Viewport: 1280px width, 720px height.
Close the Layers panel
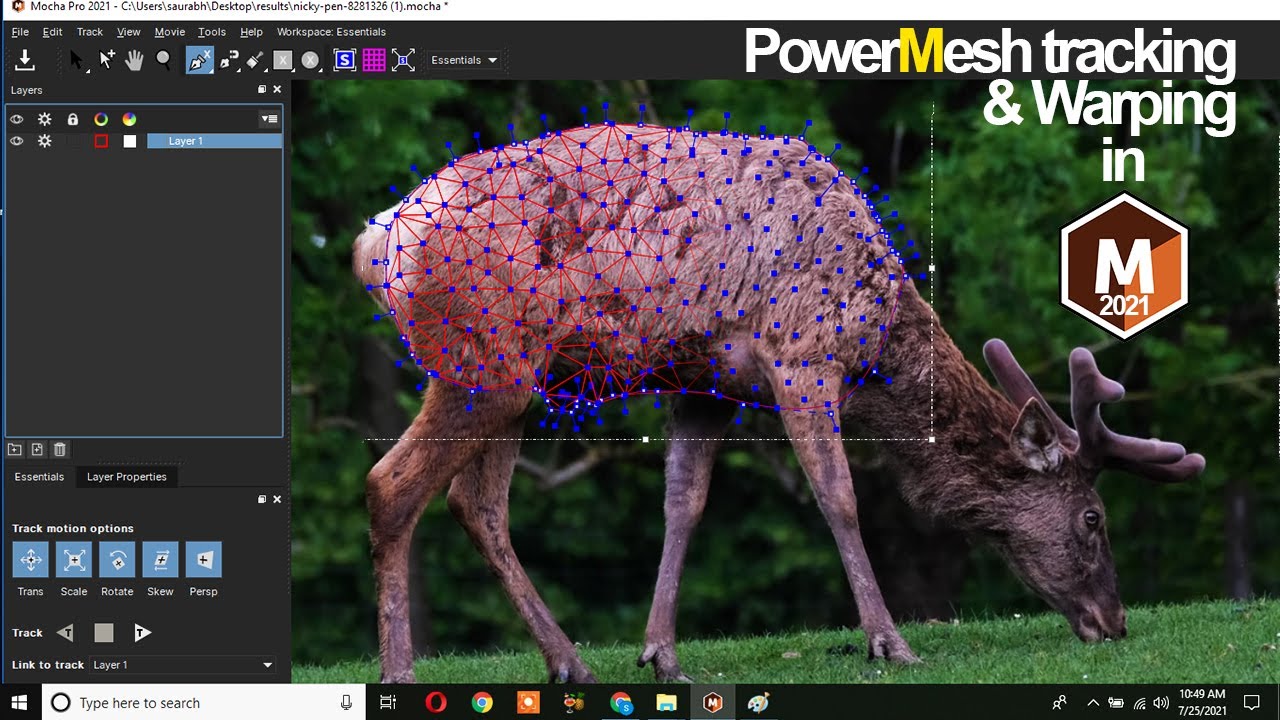pos(277,89)
